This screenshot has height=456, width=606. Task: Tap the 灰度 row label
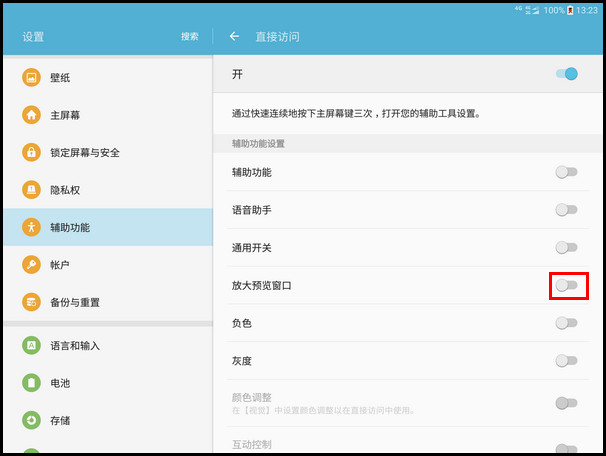click(242, 361)
